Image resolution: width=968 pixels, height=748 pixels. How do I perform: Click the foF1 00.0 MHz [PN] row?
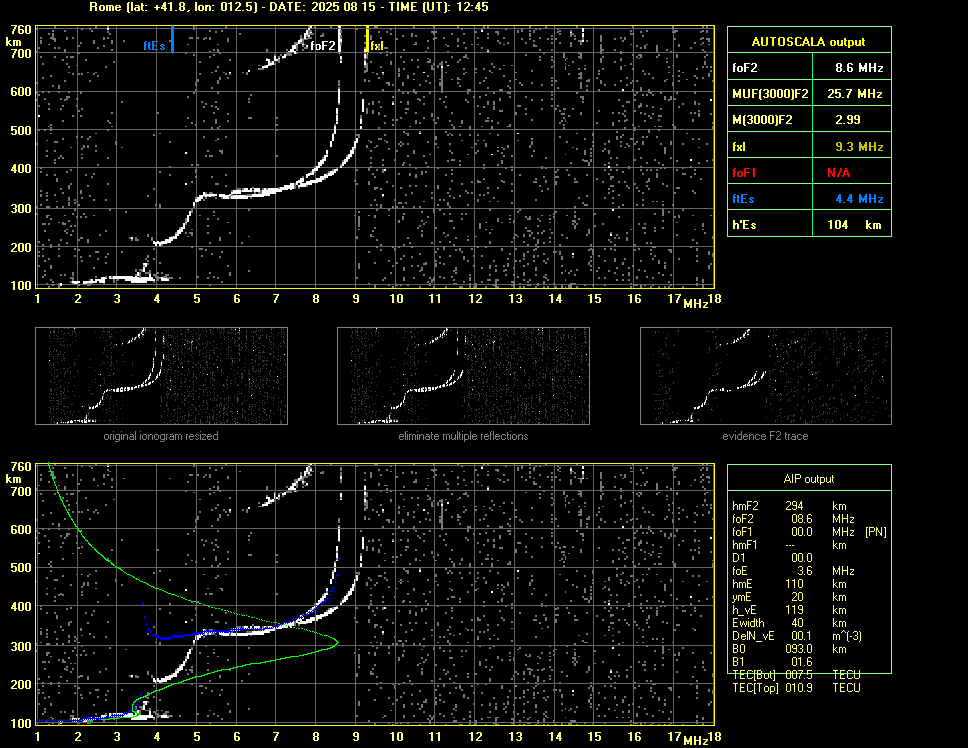[809, 531]
